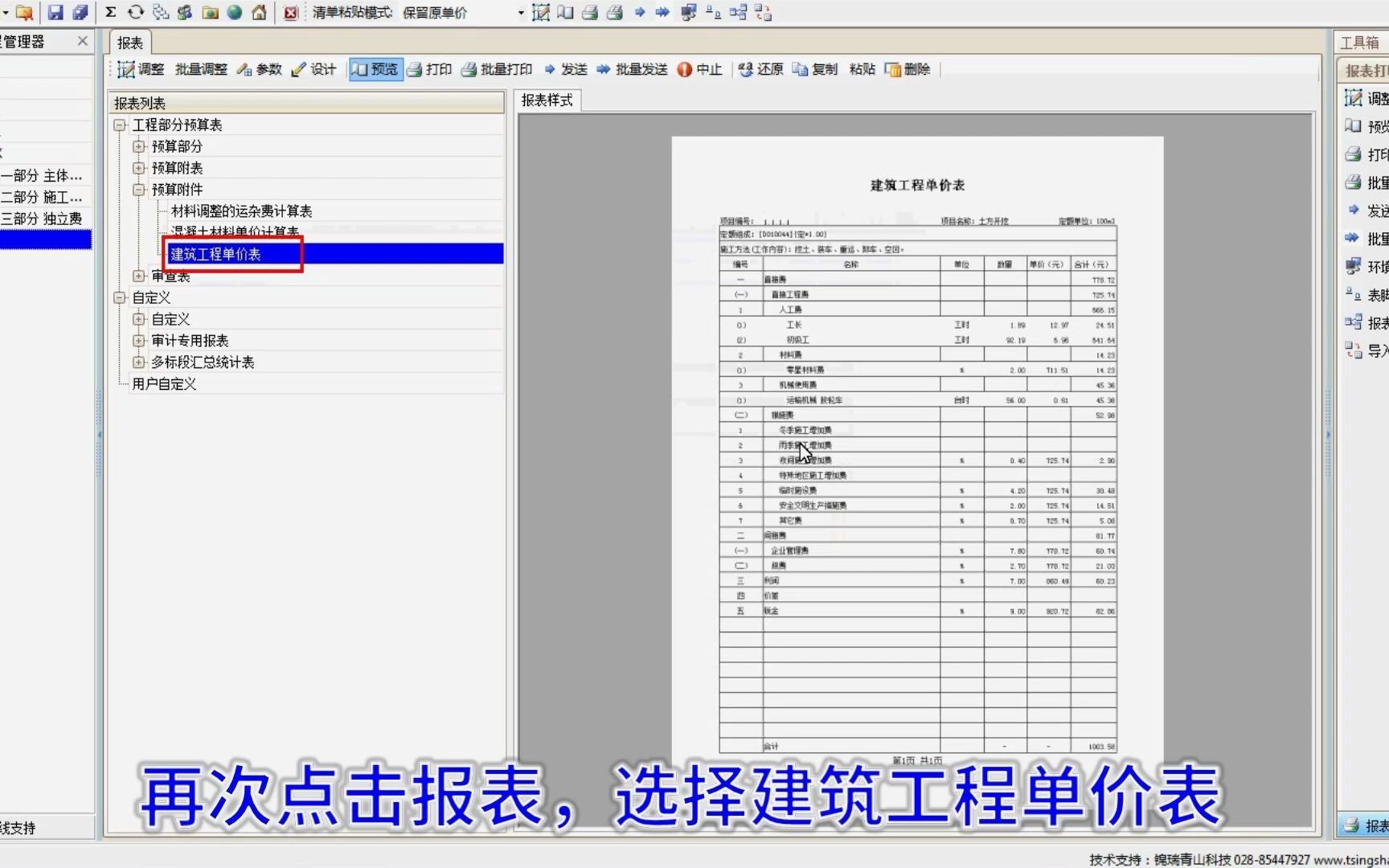Select the 报表 tab
The width and height of the screenshot is (1389, 868).
pyautogui.click(x=129, y=43)
